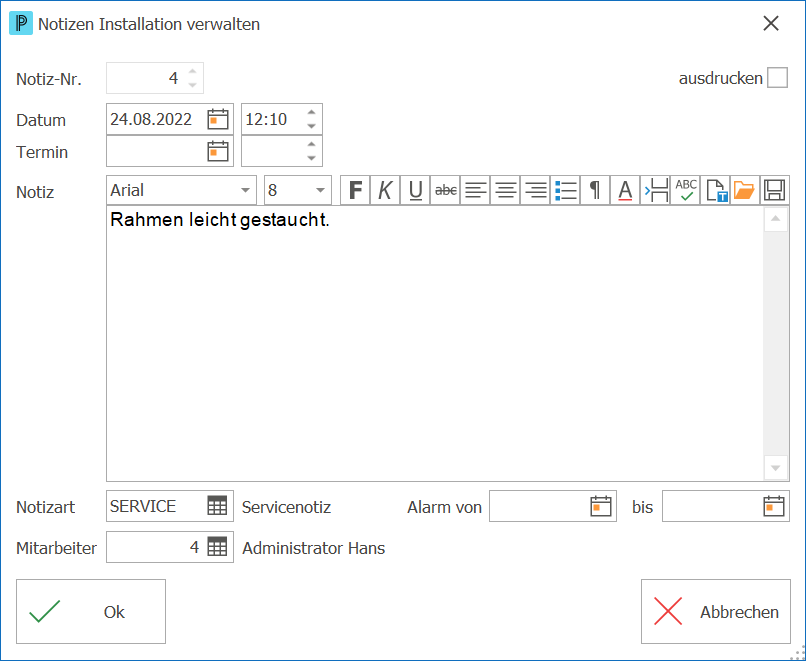
Task: Decrease Datum time 12:10 down arrow
Action: pyautogui.click(x=312, y=126)
